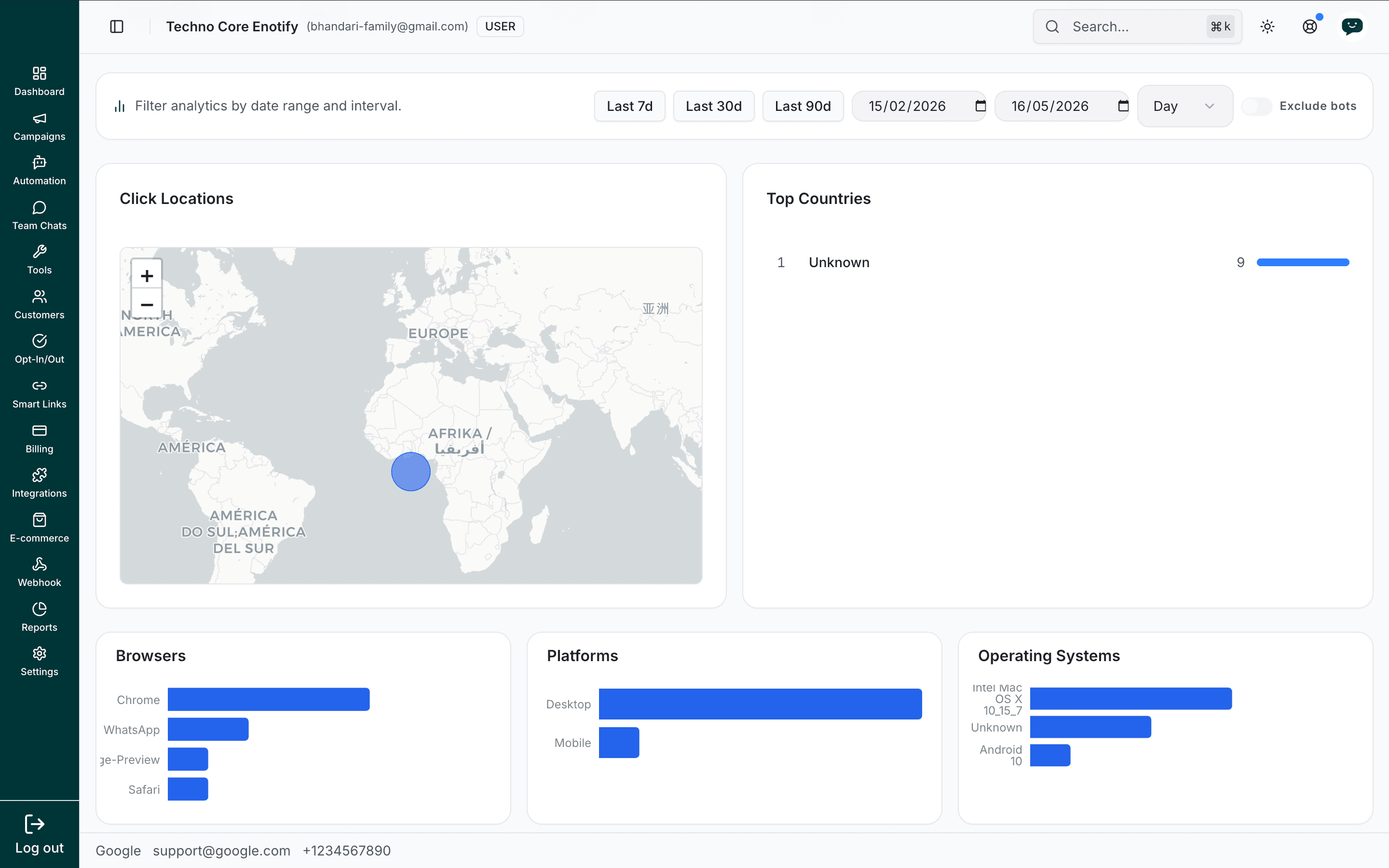1389x868 pixels.
Task: Click Unknown country progress bar
Action: [1303, 262]
